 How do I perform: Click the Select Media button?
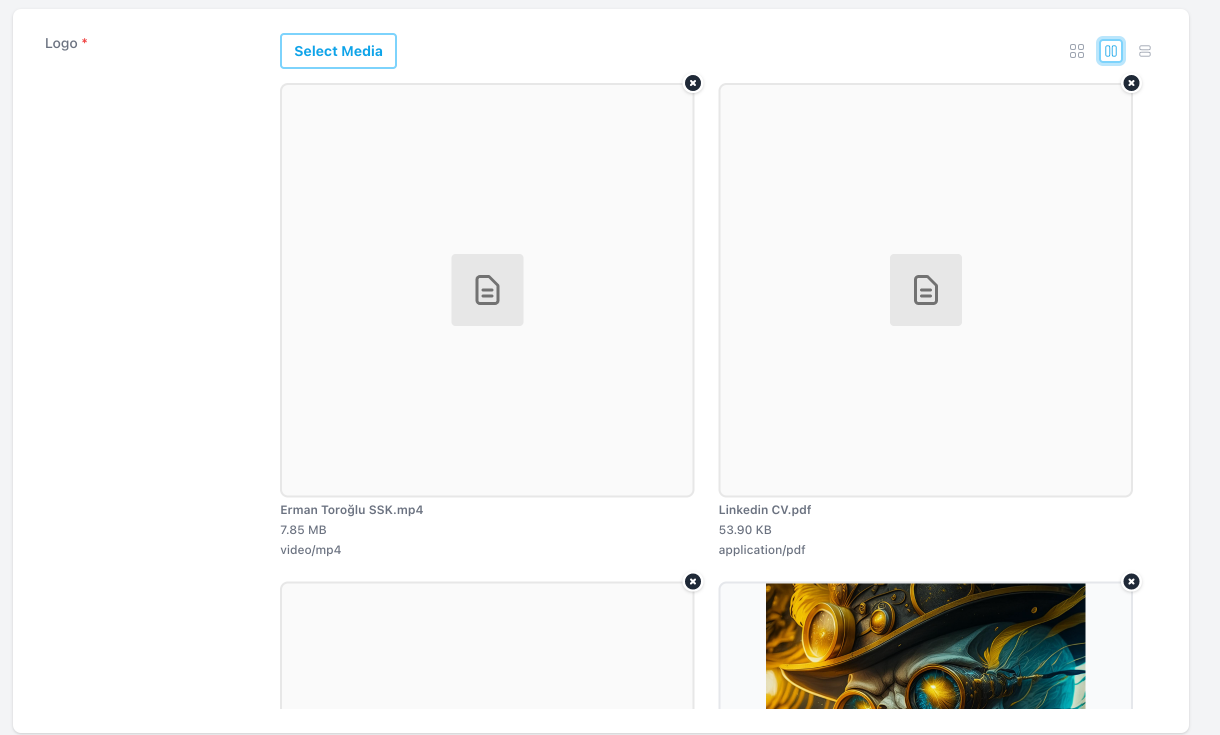tap(338, 51)
